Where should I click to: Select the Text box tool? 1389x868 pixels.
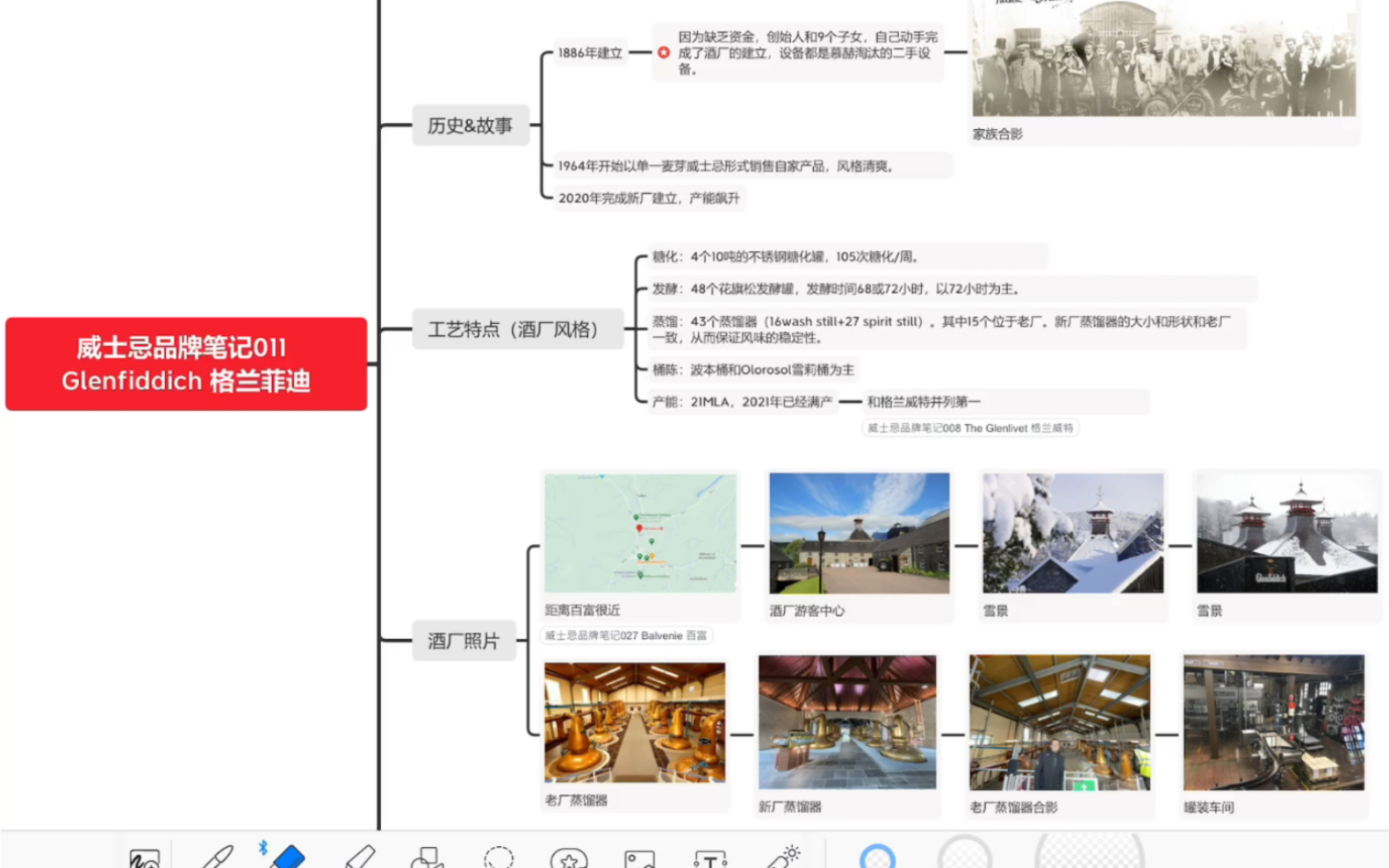[x=710, y=858]
